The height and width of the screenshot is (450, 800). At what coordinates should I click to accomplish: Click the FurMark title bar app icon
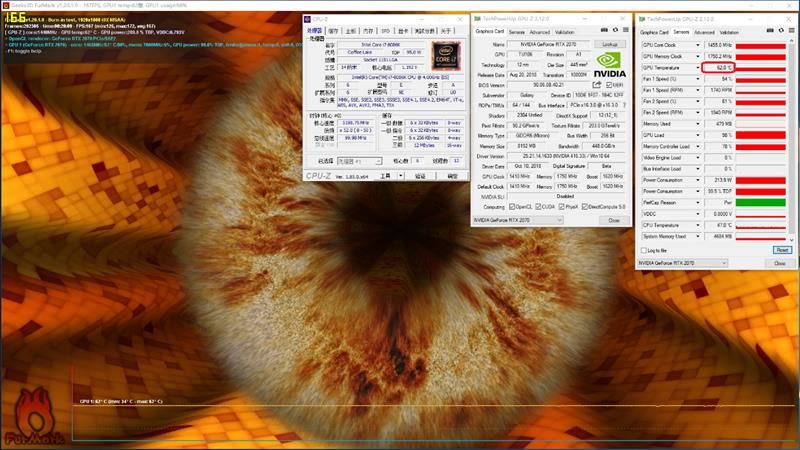point(6,5)
